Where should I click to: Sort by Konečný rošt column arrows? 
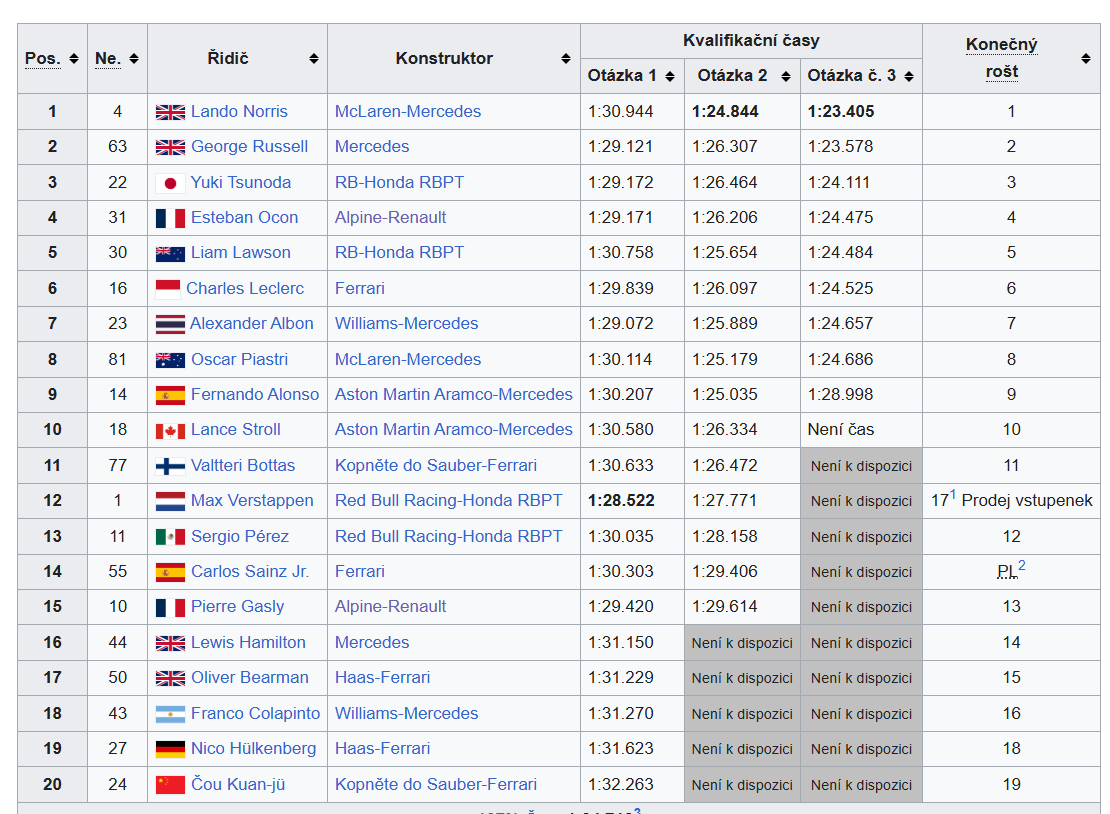pos(1086,59)
